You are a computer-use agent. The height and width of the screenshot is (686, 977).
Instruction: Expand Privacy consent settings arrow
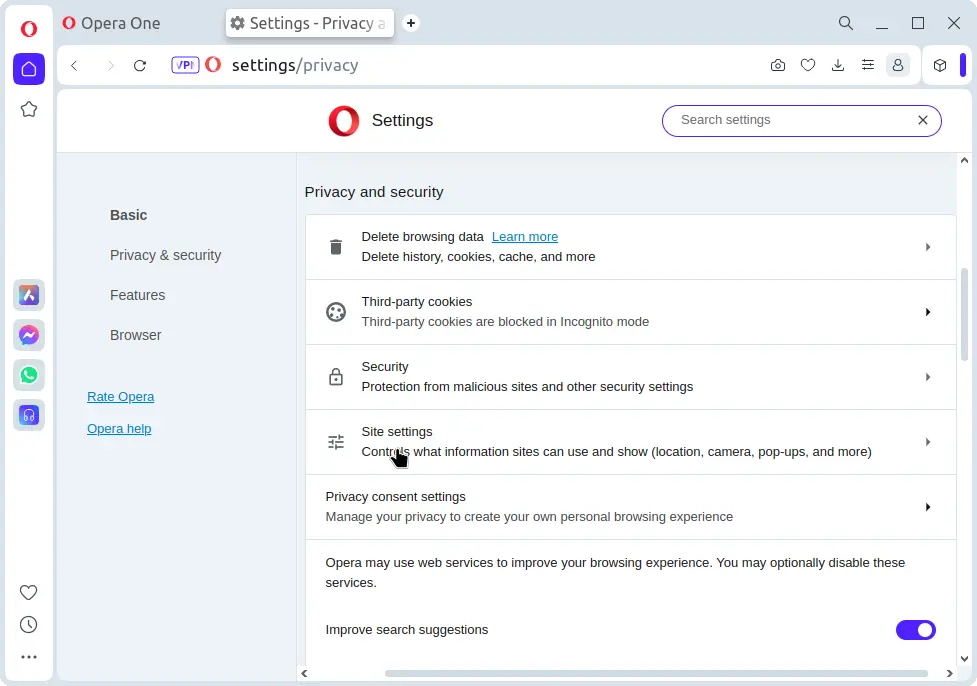click(x=928, y=507)
